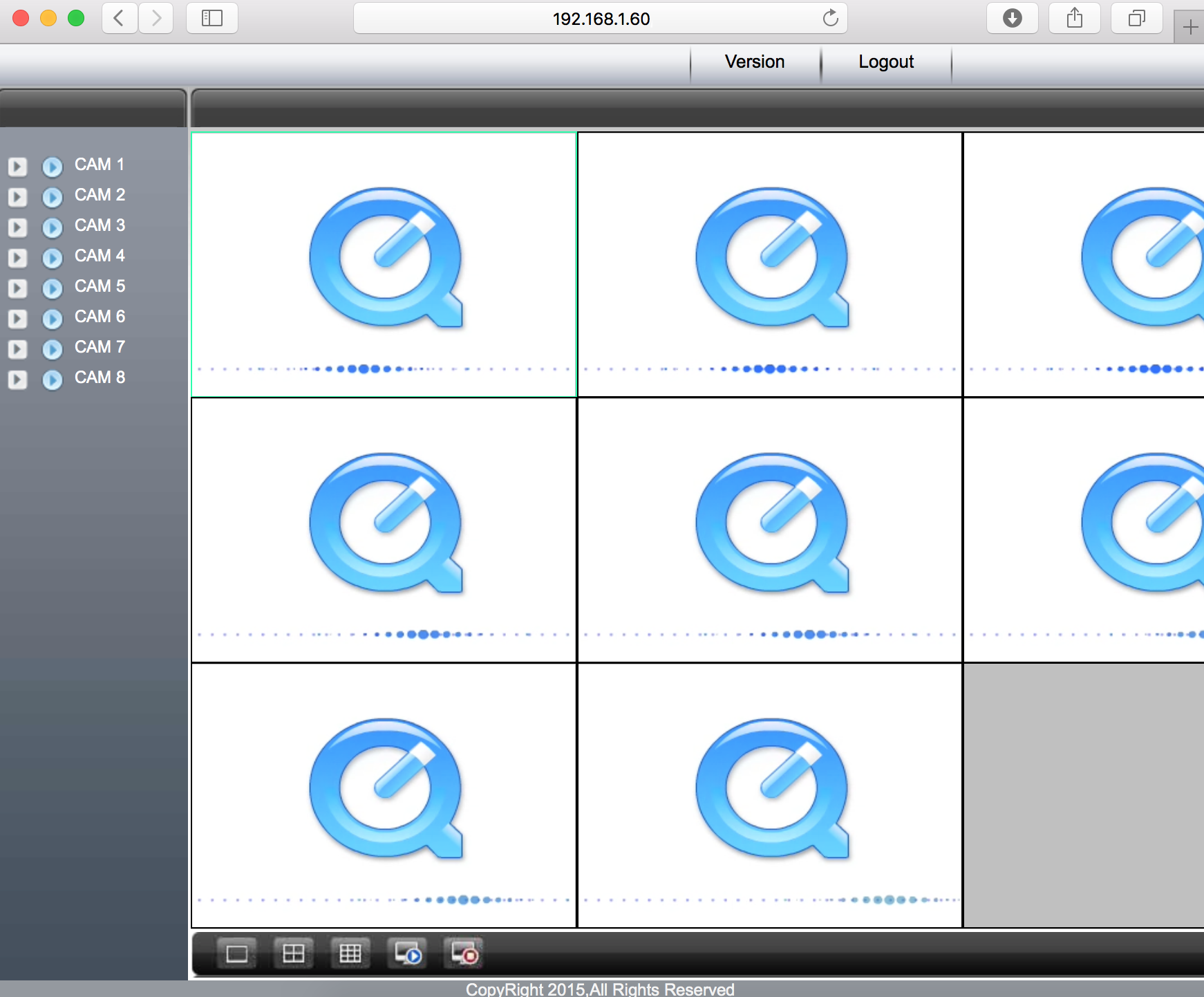Viewport: 1204px width, 997px height.
Task: Select the "CAM 2" label in the camera list
Action: tap(100, 195)
